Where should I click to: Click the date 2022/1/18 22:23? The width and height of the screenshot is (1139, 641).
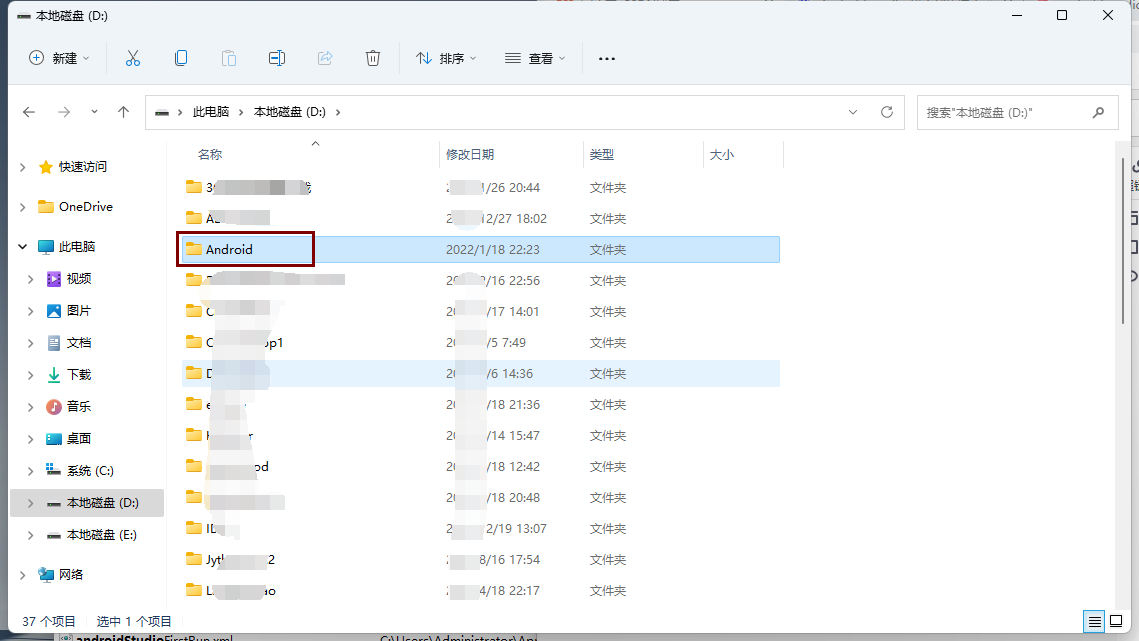pyautogui.click(x=493, y=249)
